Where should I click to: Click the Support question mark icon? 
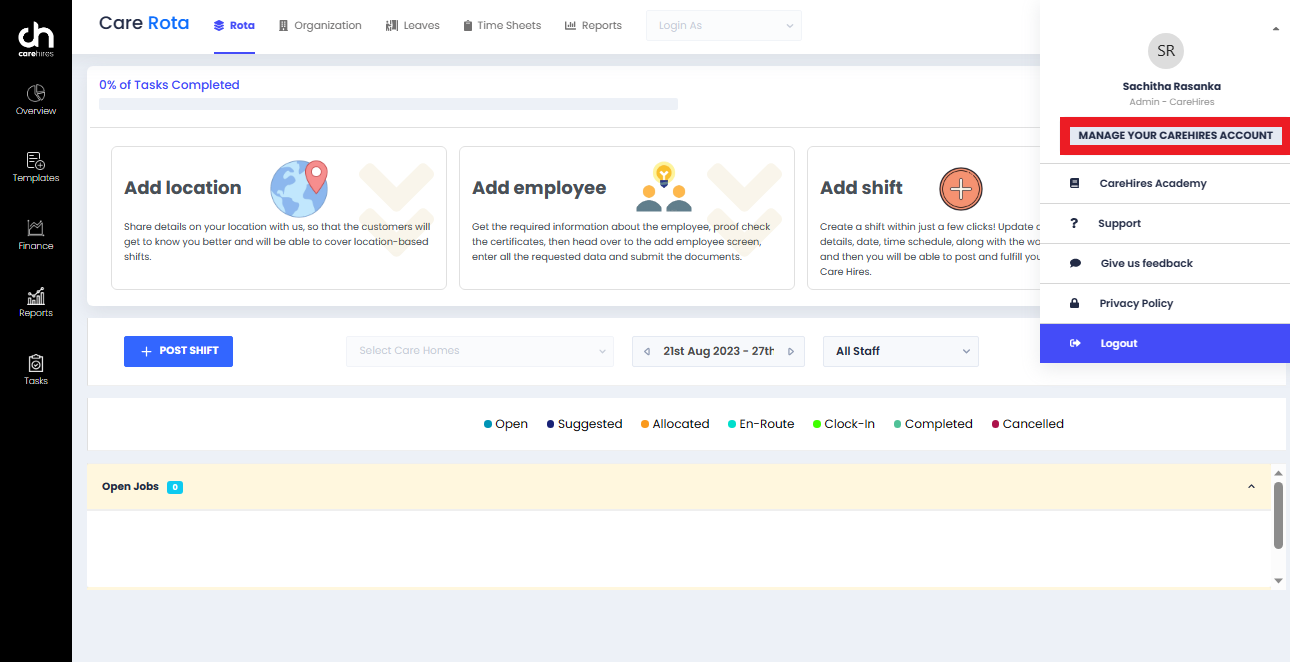1074,223
